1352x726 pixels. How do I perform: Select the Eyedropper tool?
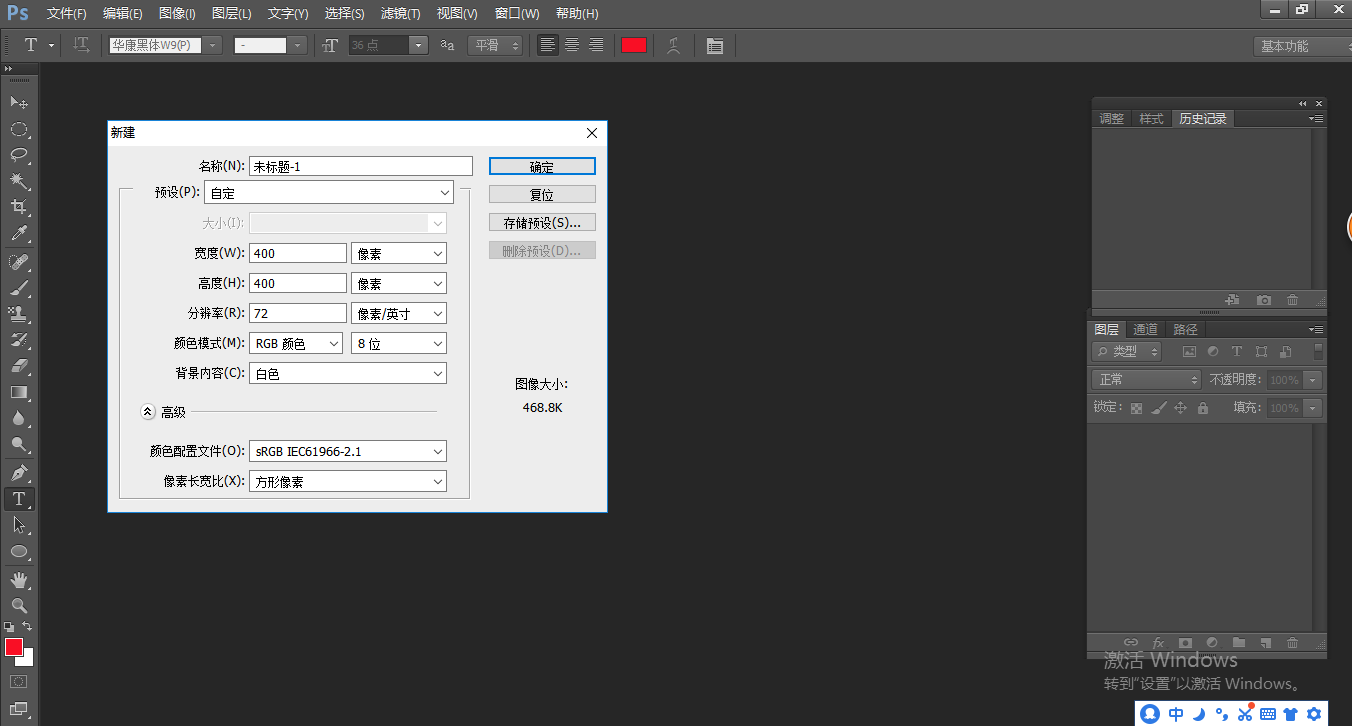tap(19, 234)
